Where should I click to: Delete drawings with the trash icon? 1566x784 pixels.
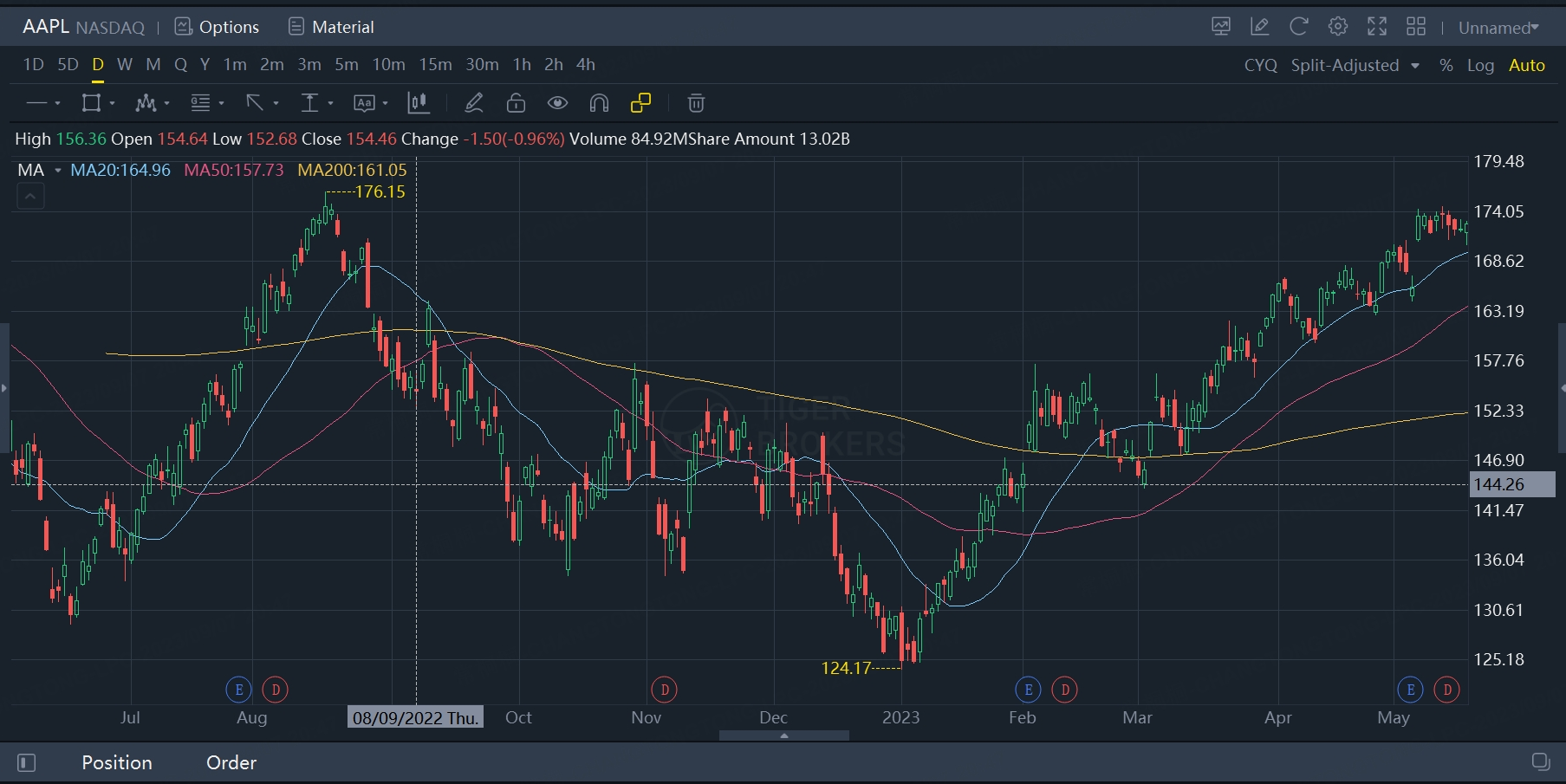click(x=696, y=103)
